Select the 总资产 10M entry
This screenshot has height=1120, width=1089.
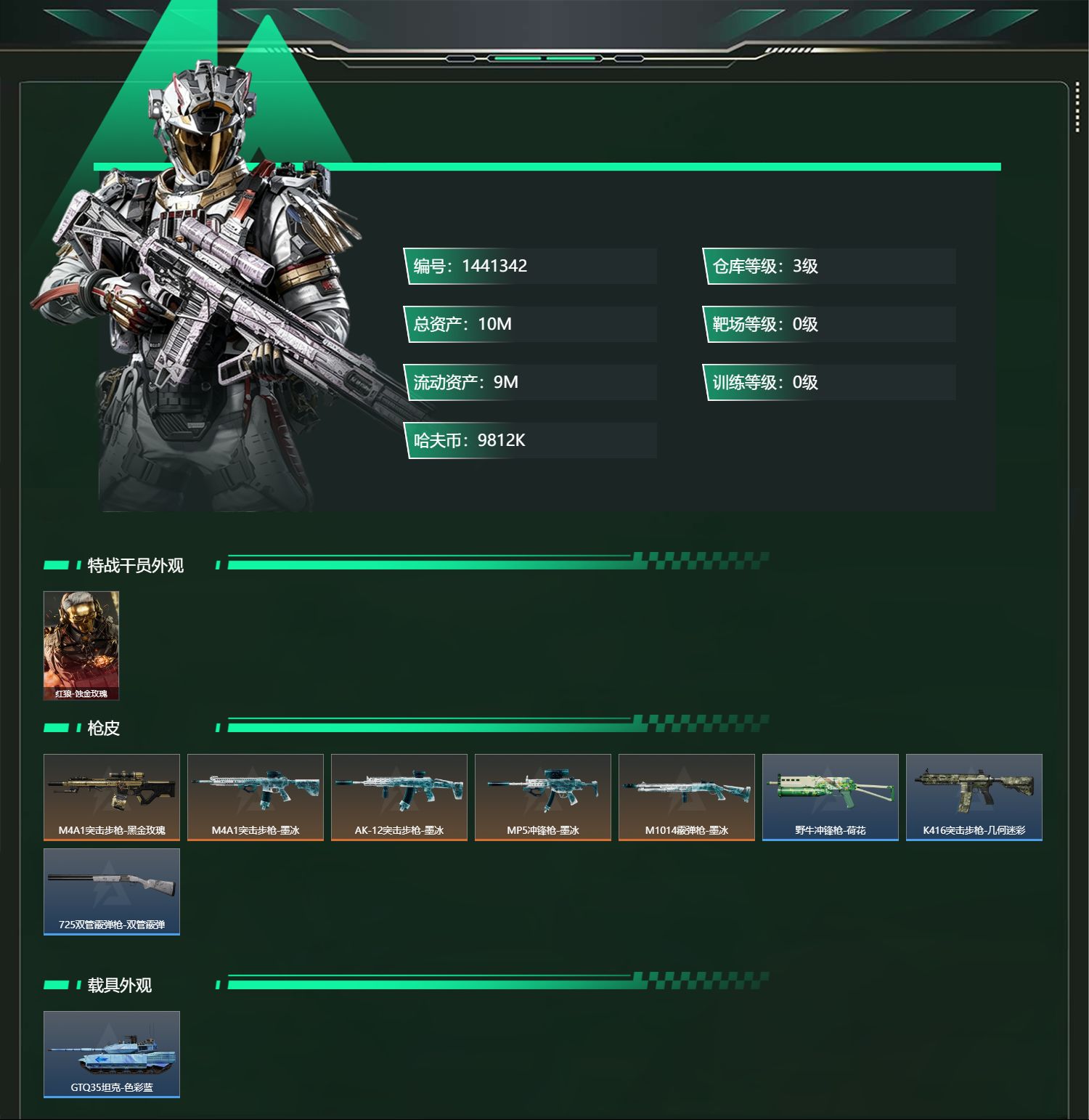531,324
